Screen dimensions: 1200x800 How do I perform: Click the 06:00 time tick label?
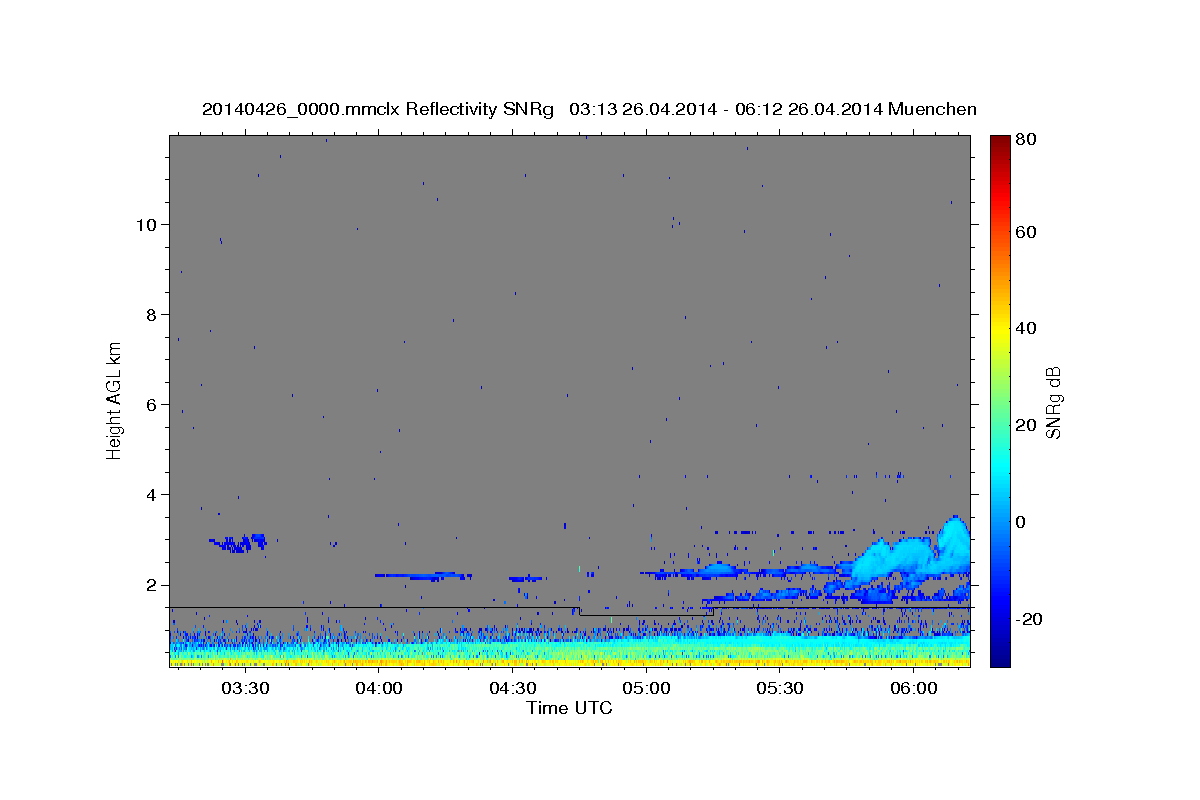(914, 689)
